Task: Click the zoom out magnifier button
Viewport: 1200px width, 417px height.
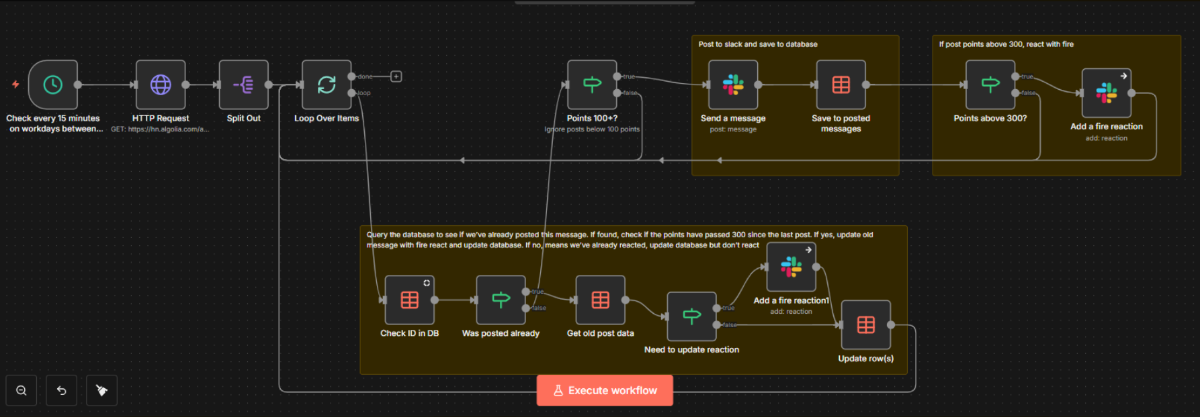Action: click(x=21, y=390)
